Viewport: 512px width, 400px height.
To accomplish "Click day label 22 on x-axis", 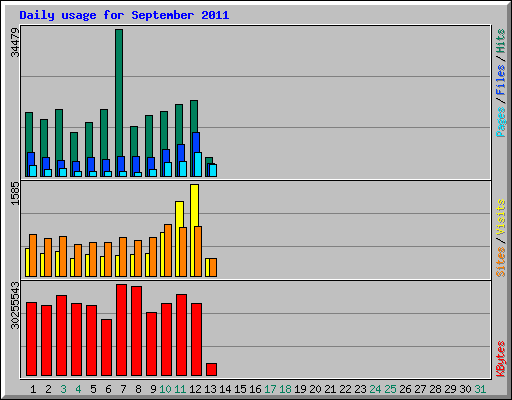I will click(x=345, y=389).
